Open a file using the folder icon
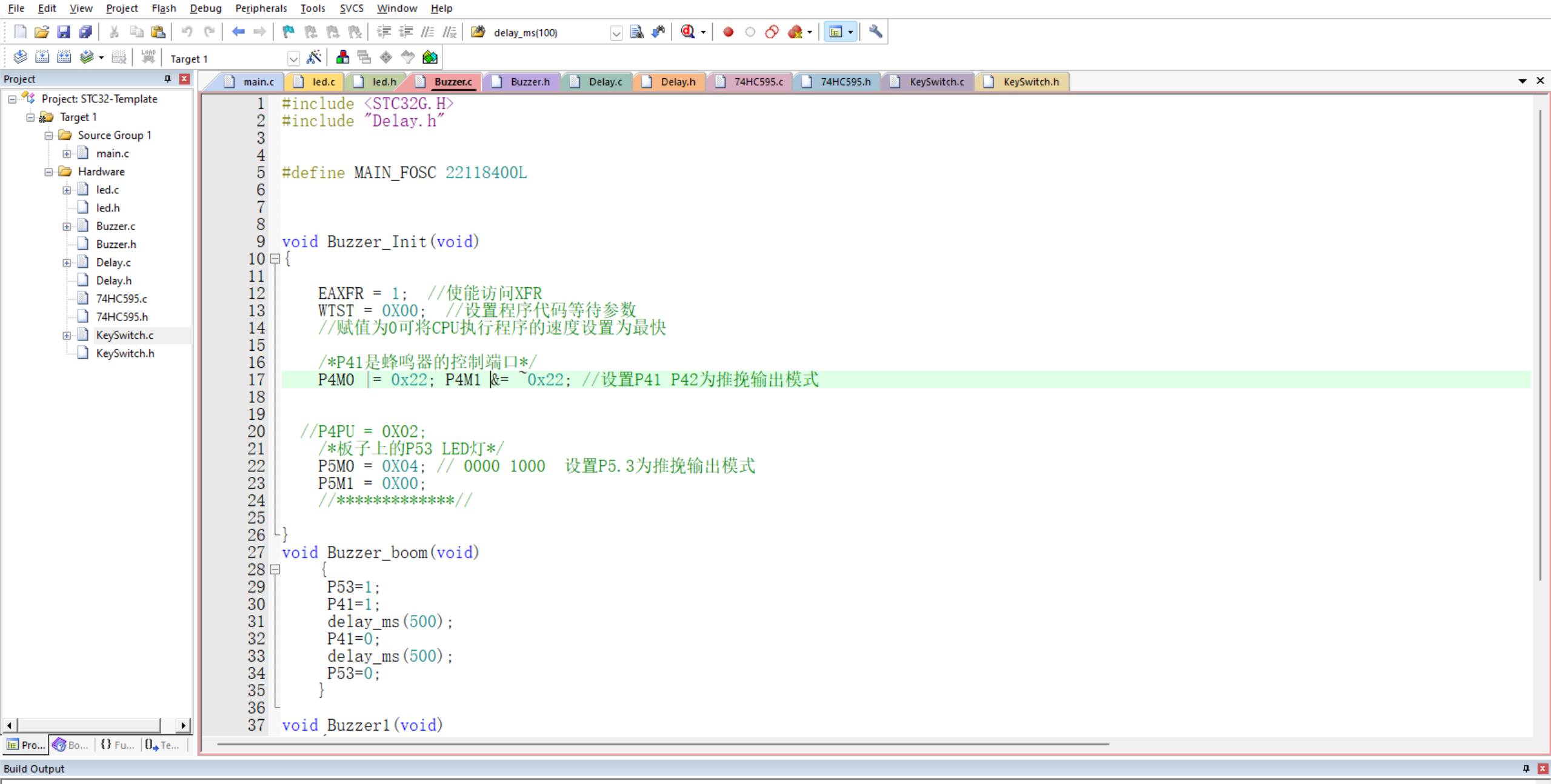The image size is (1551, 784). (41, 32)
